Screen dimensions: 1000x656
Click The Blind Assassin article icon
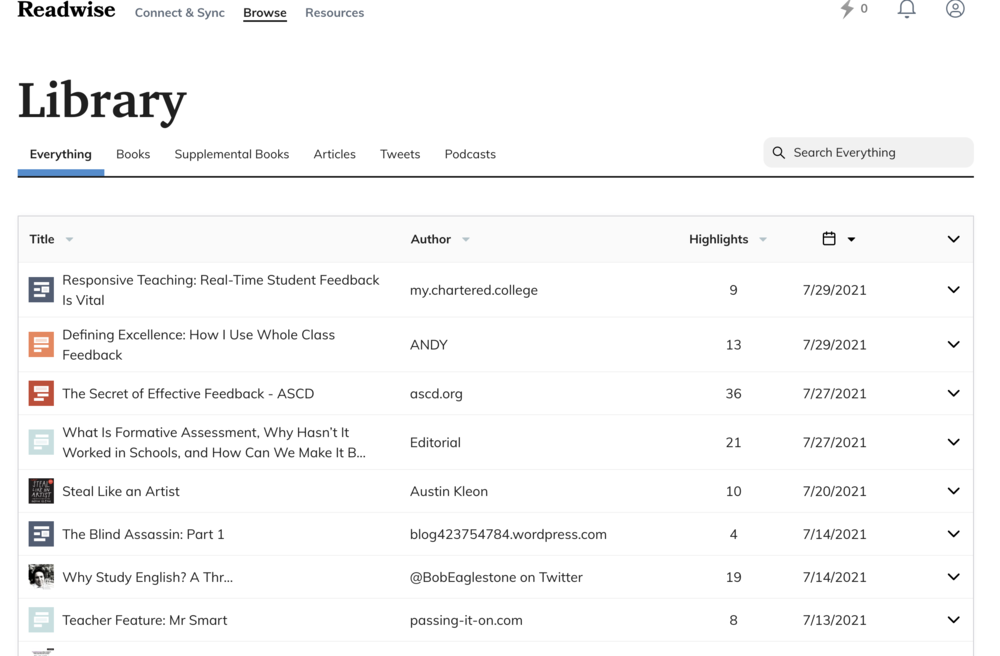(41, 534)
